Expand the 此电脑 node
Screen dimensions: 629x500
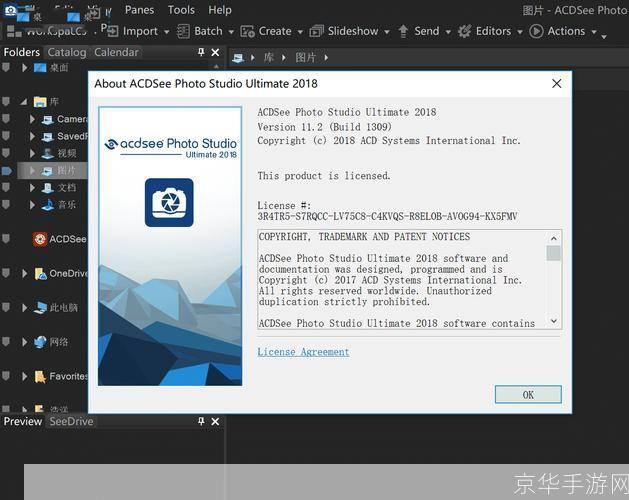pyautogui.click(x=24, y=308)
